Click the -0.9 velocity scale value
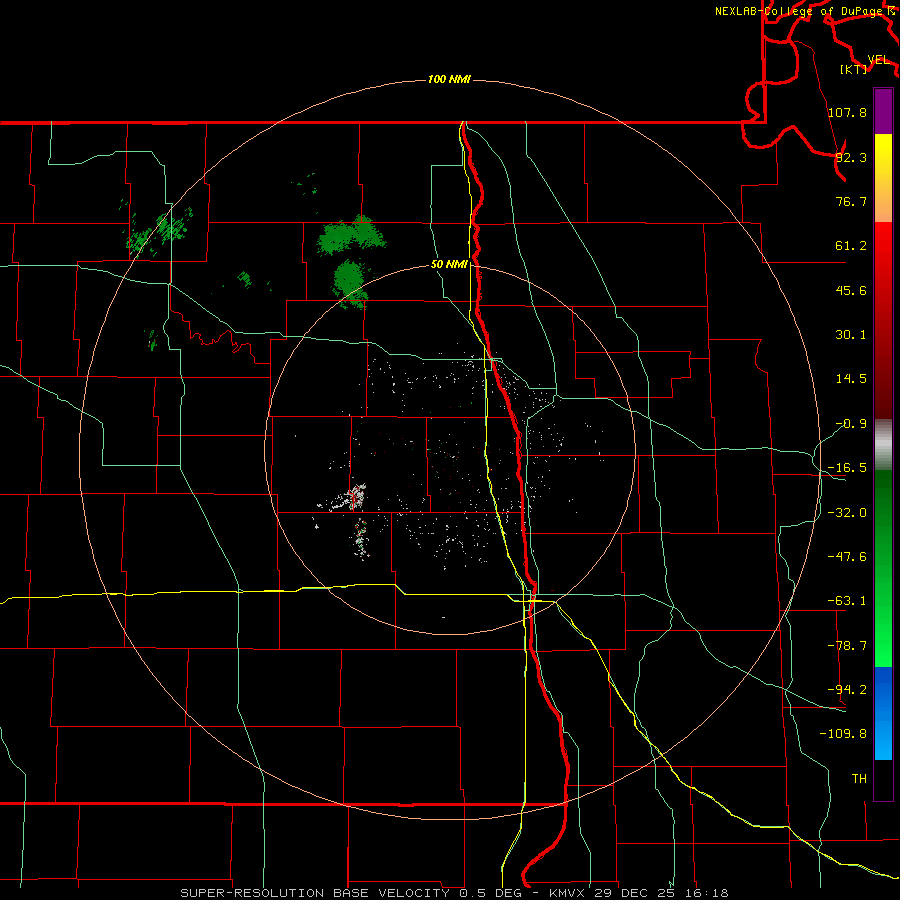This screenshot has width=900, height=900. (x=851, y=424)
